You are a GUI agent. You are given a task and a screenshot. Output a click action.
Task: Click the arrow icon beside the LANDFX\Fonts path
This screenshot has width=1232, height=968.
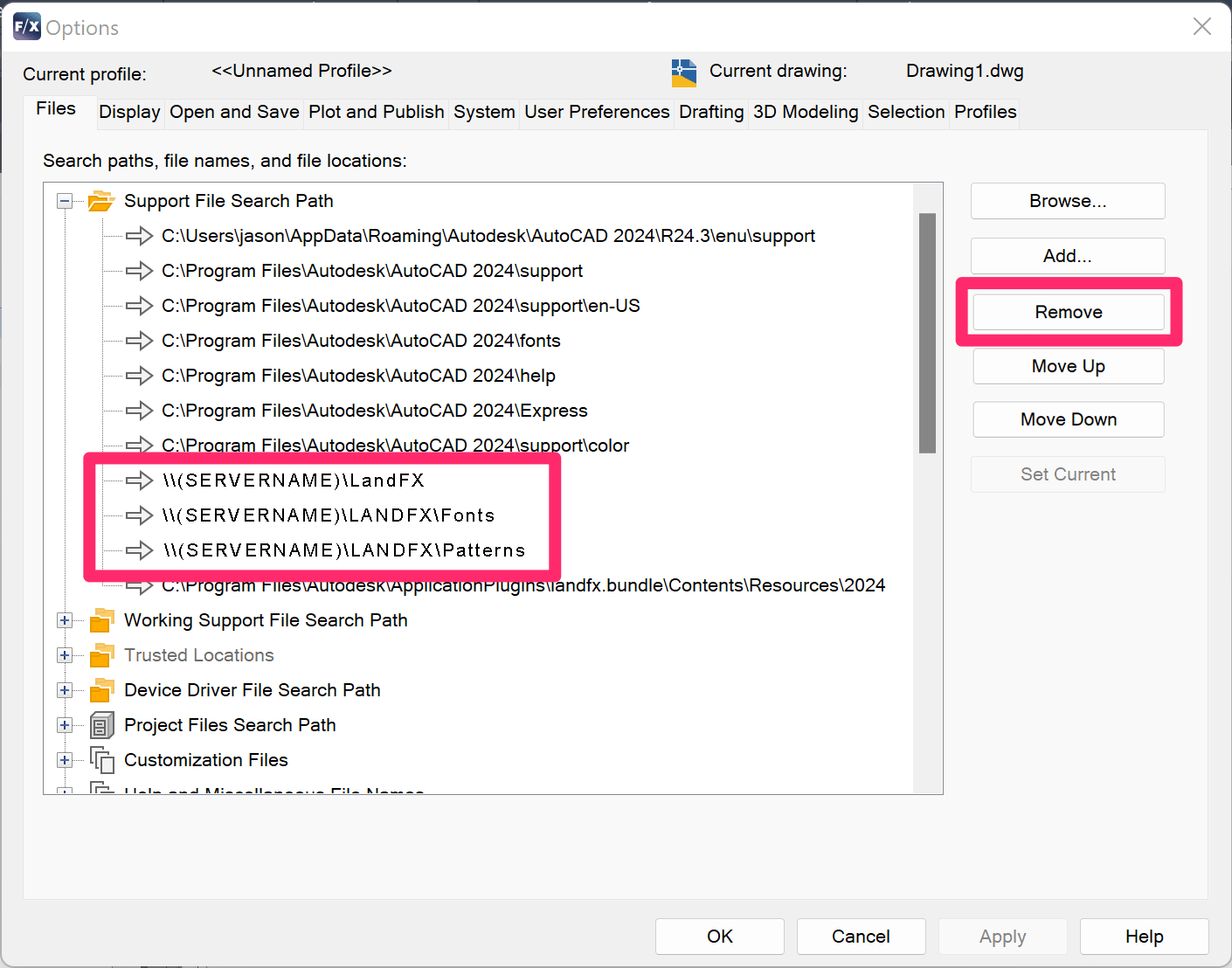tap(139, 515)
